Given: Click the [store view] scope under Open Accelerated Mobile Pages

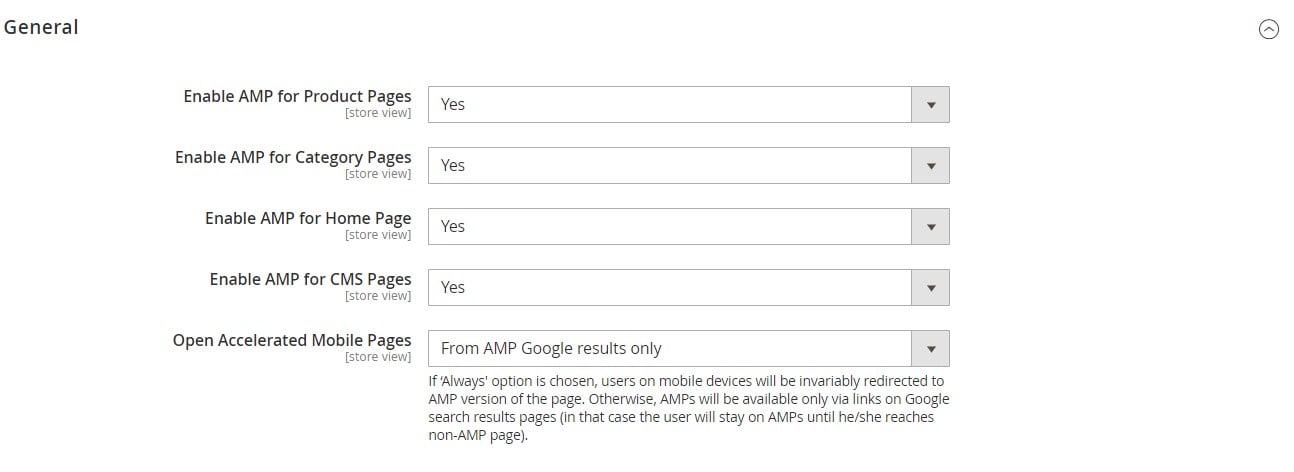Looking at the screenshot, I should coord(378,357).
